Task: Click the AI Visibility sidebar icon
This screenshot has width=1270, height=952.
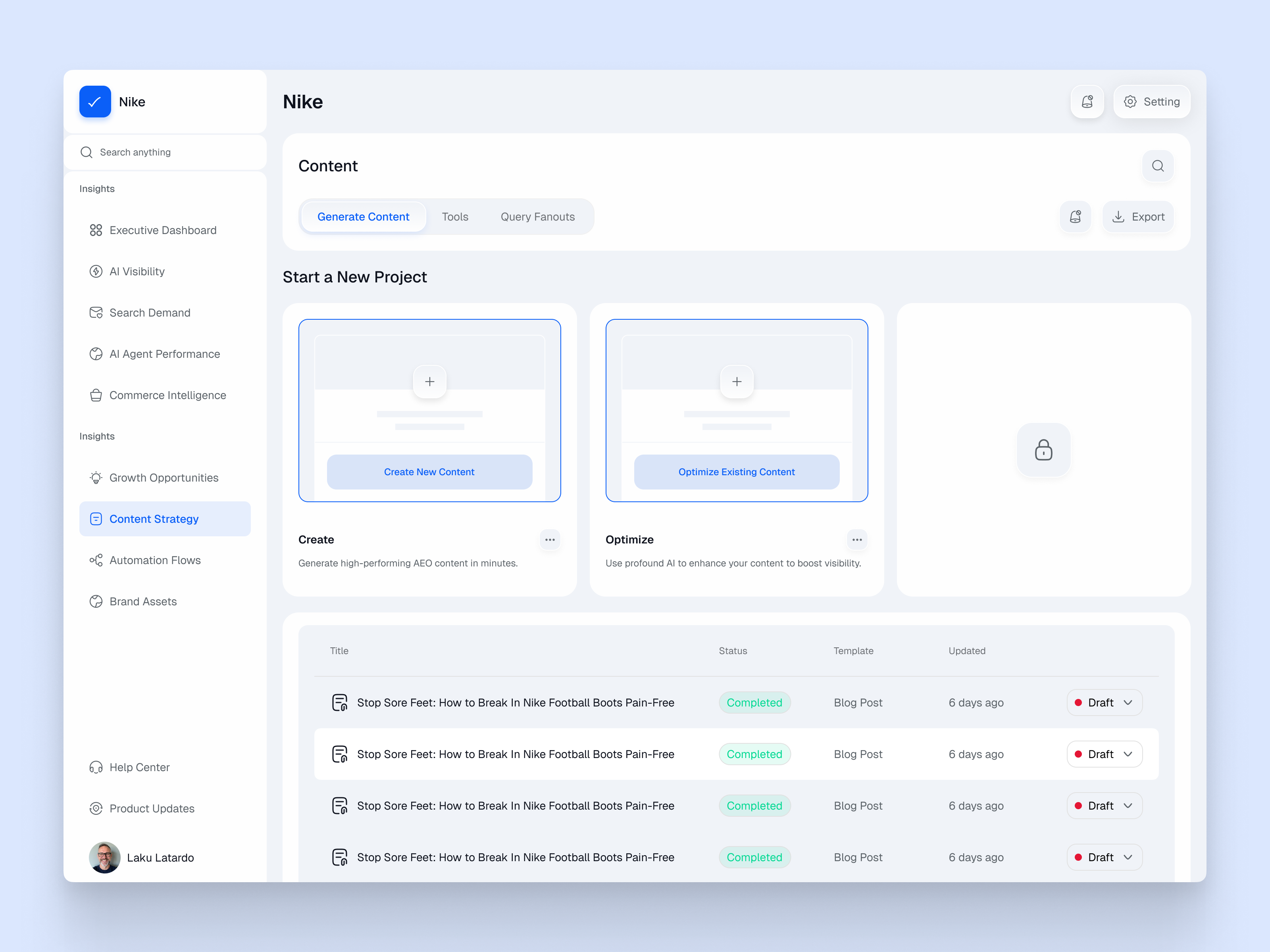Action: tap(96, 271)
